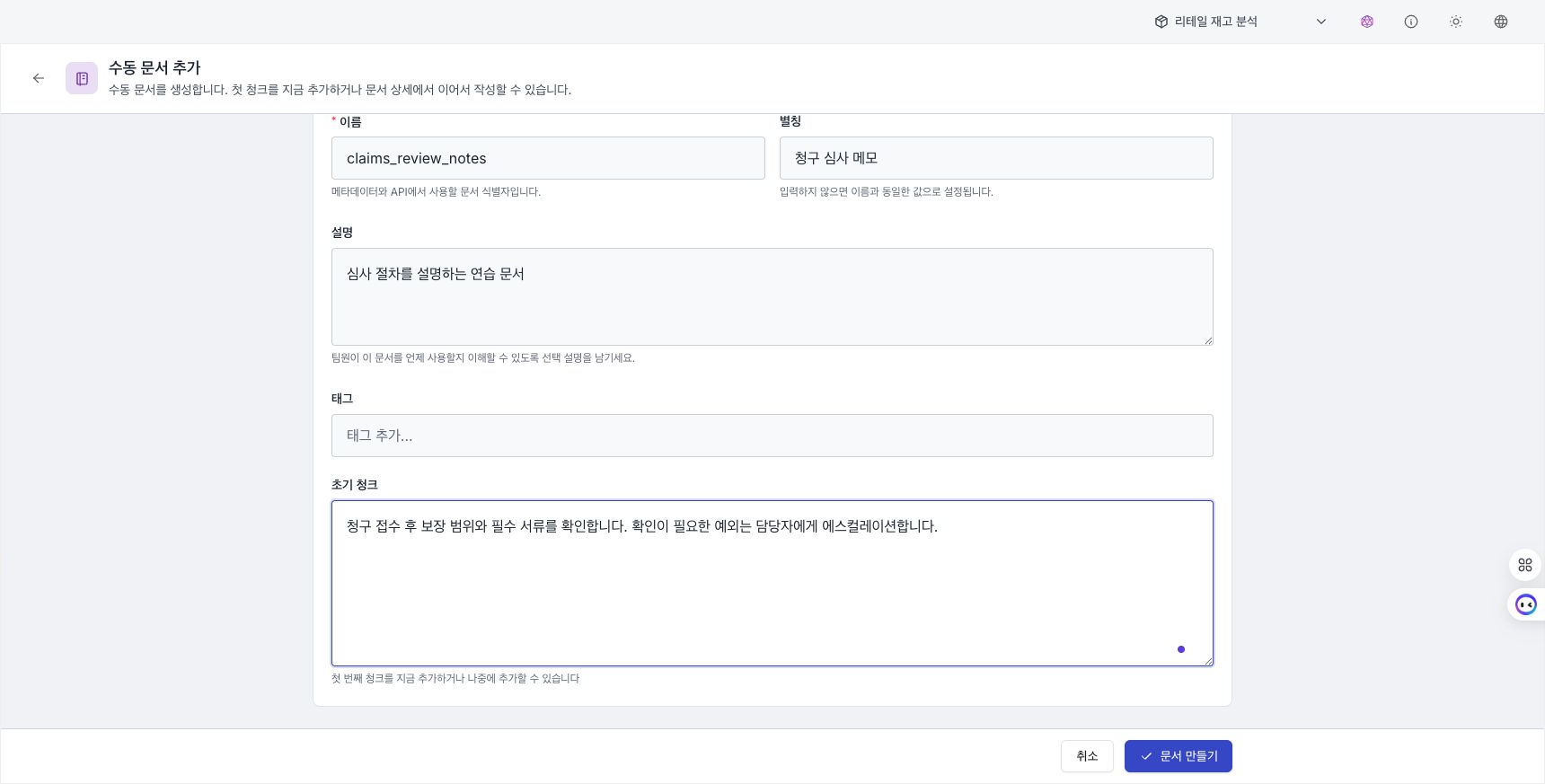Click the subtitle starting '수동 문서를 생성합니다'

pos(340,90)
